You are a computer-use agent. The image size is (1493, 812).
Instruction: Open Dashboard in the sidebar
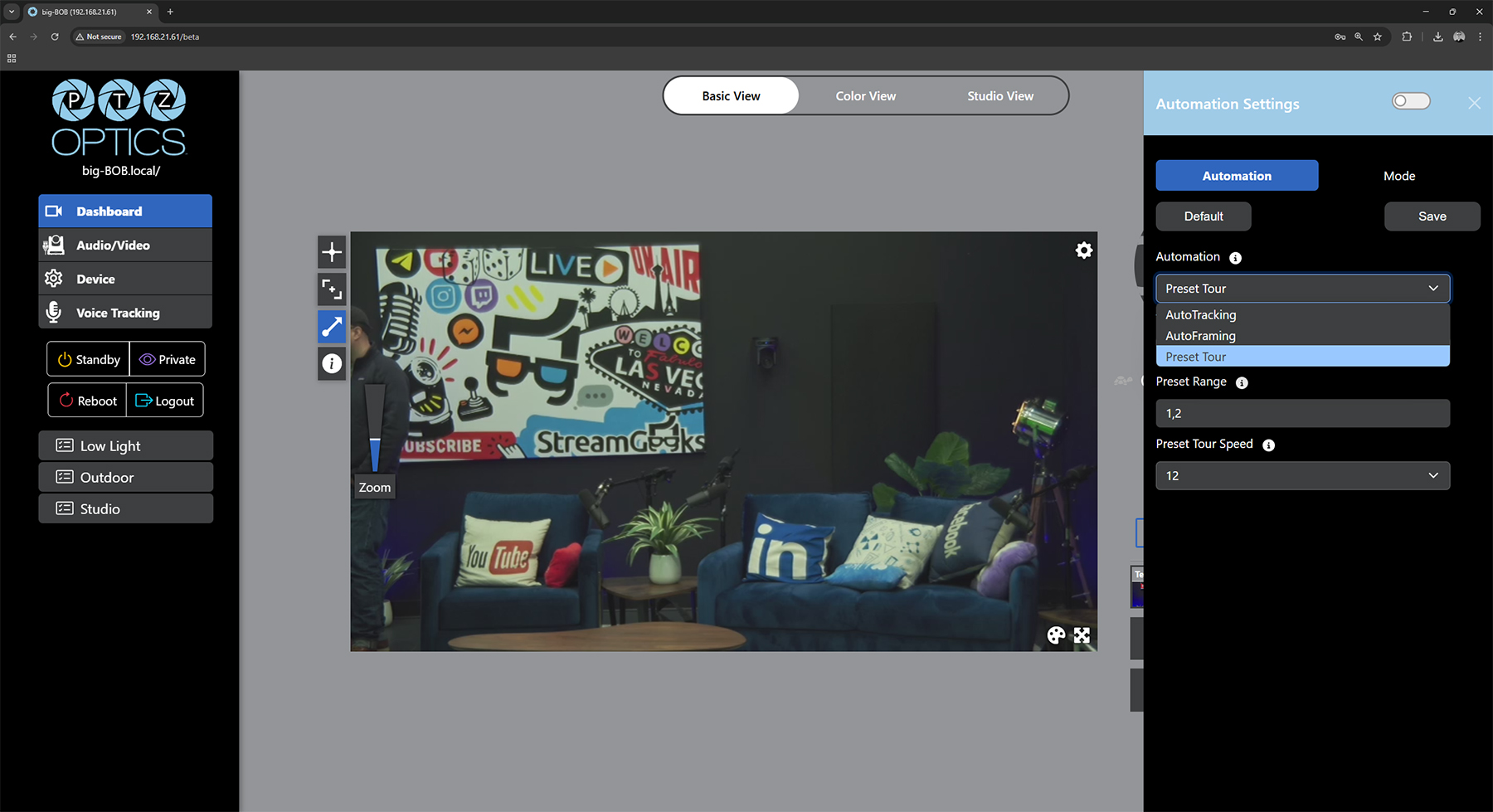click(125, 212)
